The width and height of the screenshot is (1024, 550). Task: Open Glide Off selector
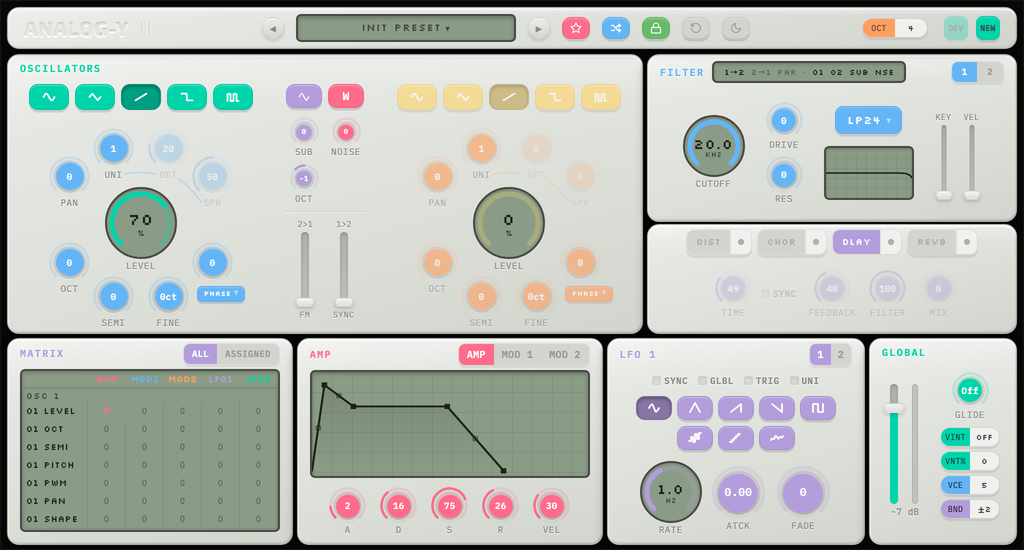pyautogui.click(x=969, y=391)
